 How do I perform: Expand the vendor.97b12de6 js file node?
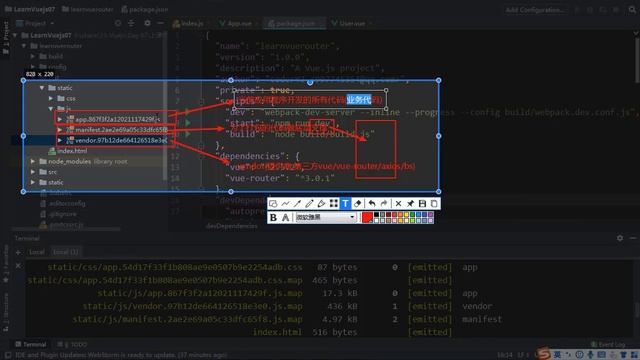pyautogui.click(x=60, y=140)
